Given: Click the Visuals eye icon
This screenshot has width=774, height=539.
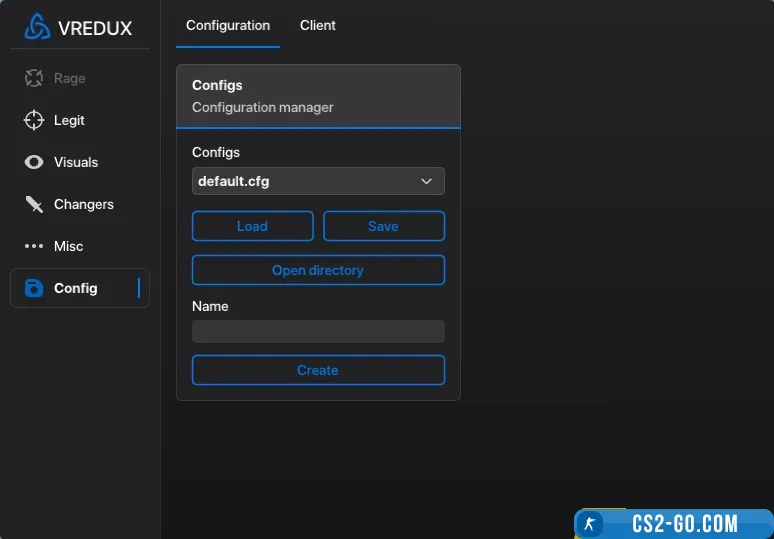Looking at the screenshot, I should tap(34, 162).
